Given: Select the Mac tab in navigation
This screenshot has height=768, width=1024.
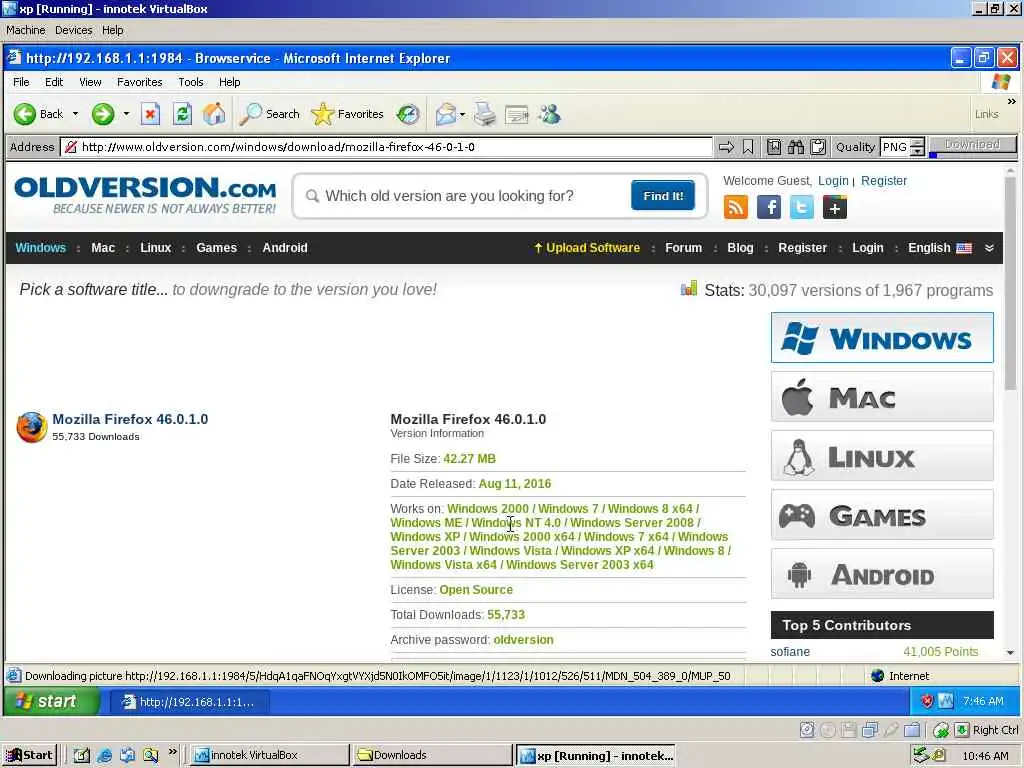Looking at the screenshot, I should 103,248.
